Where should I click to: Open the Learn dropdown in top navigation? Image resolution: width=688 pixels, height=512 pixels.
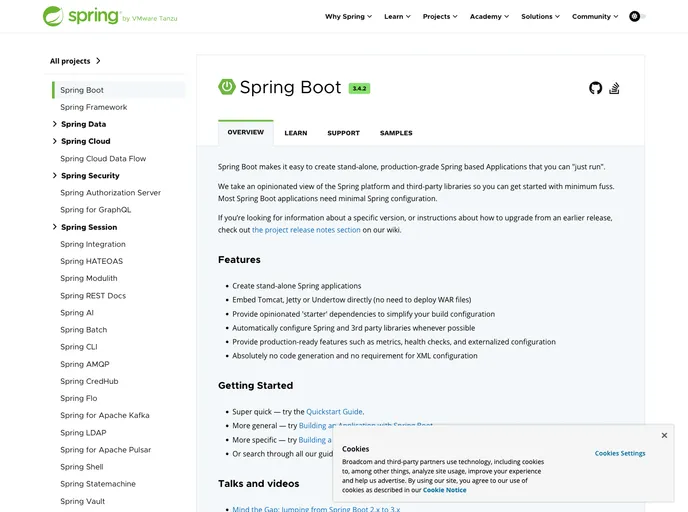(397, 17)
